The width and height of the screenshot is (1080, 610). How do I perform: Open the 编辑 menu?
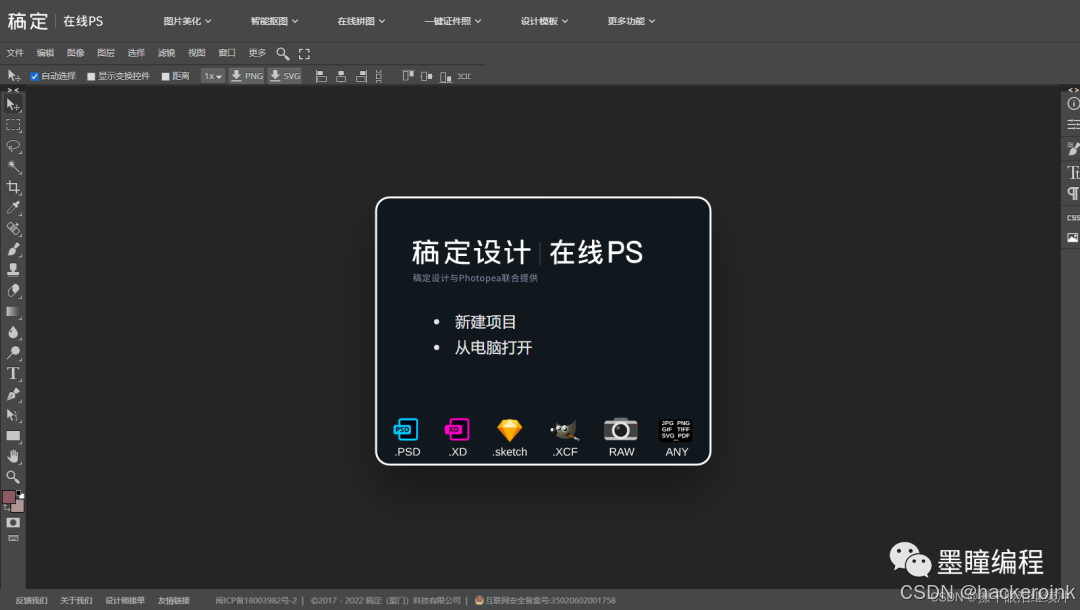45,53
